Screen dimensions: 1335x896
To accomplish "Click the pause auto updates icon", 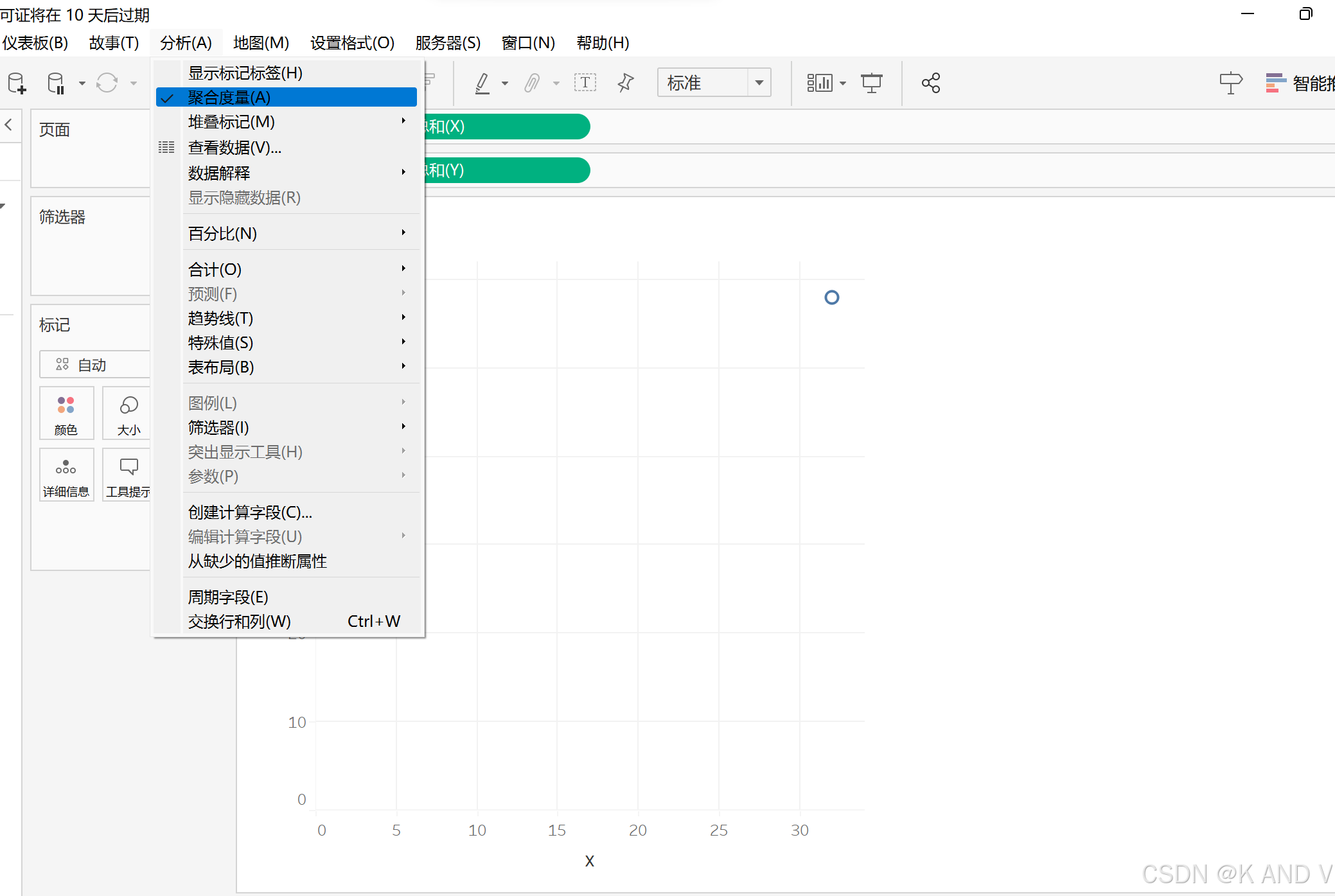I will click(x=57, y=83).
